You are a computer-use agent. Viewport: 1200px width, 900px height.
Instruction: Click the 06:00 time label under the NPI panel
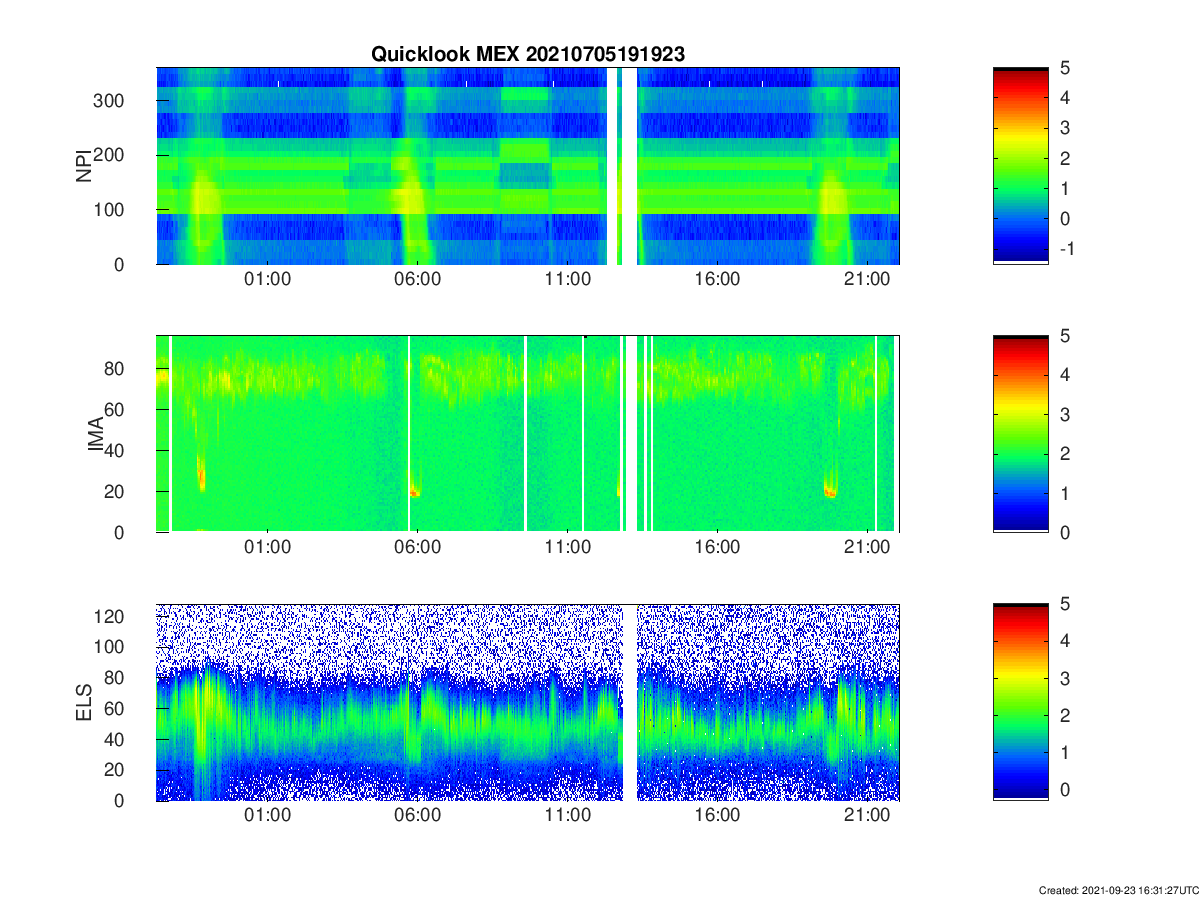pos(417,279)
